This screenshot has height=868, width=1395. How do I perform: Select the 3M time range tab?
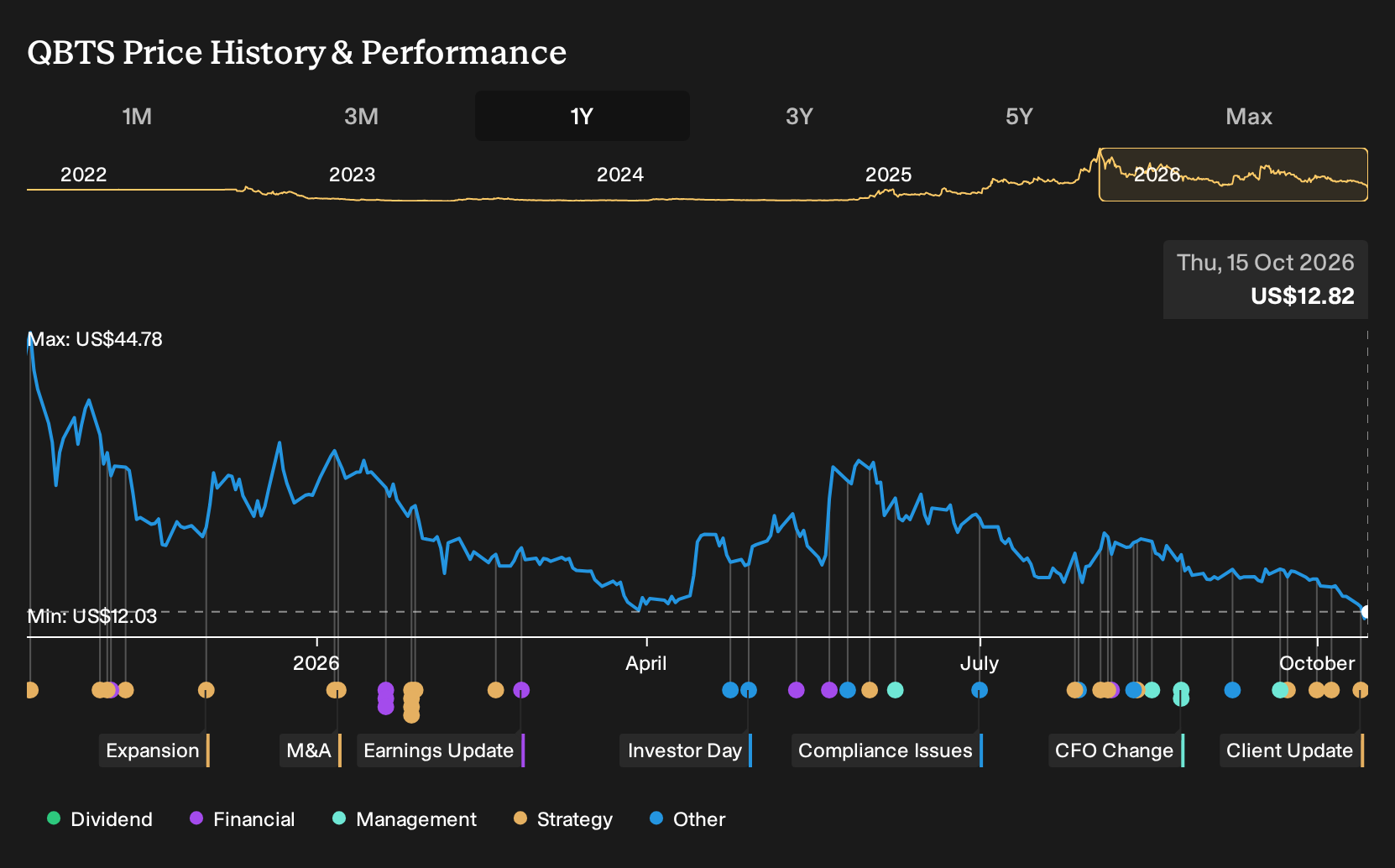(x=361, y=116)
